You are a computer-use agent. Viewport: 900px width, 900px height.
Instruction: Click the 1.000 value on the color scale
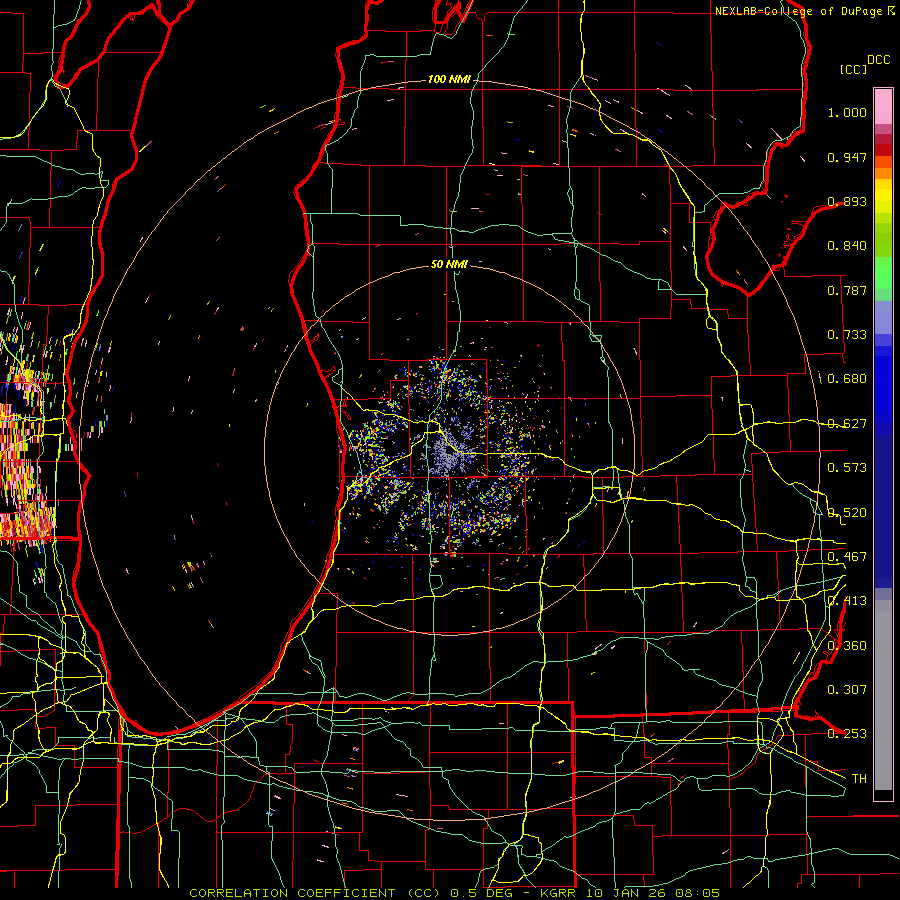[847, 112]
